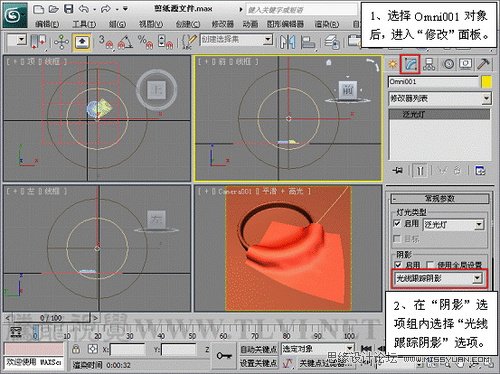Click the large set keys key button
This screenshot has height=374, width=500.
[x=224, y=356]
